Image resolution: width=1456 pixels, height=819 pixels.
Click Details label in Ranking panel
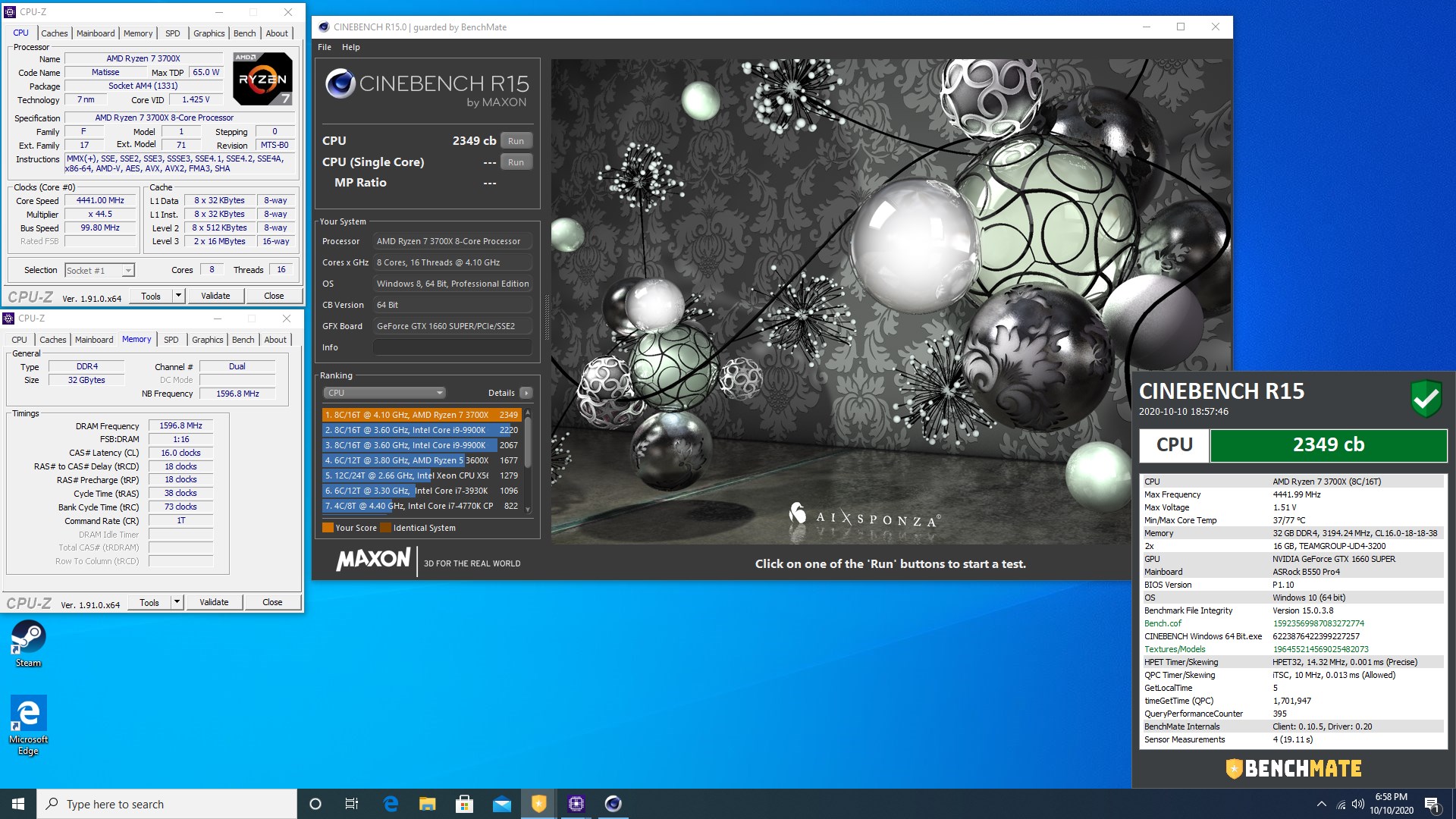click(501, 393)
